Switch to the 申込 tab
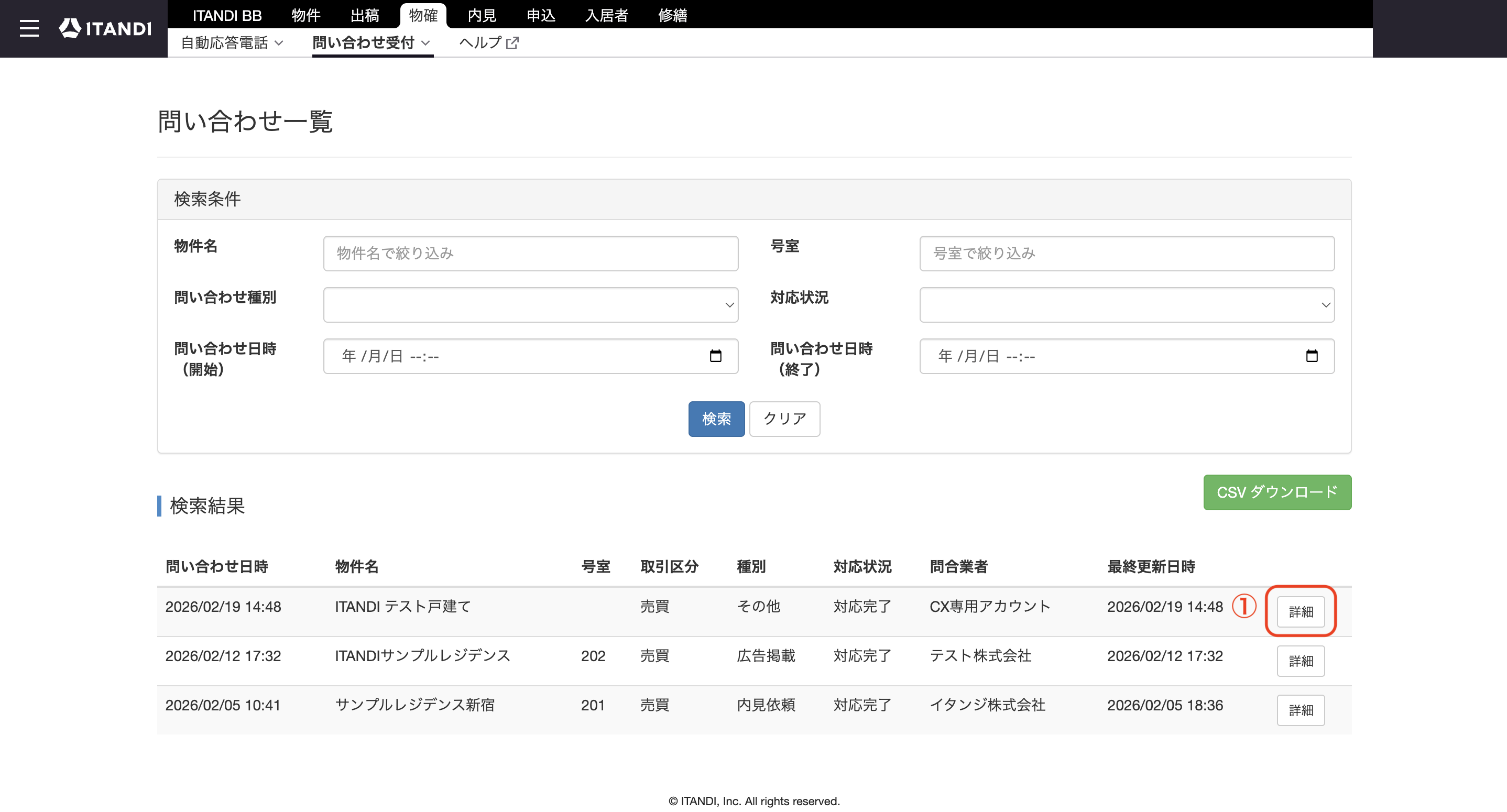The height and width of the screenshot is (812, 1507). pyautogui.click(x=541, y=15)
